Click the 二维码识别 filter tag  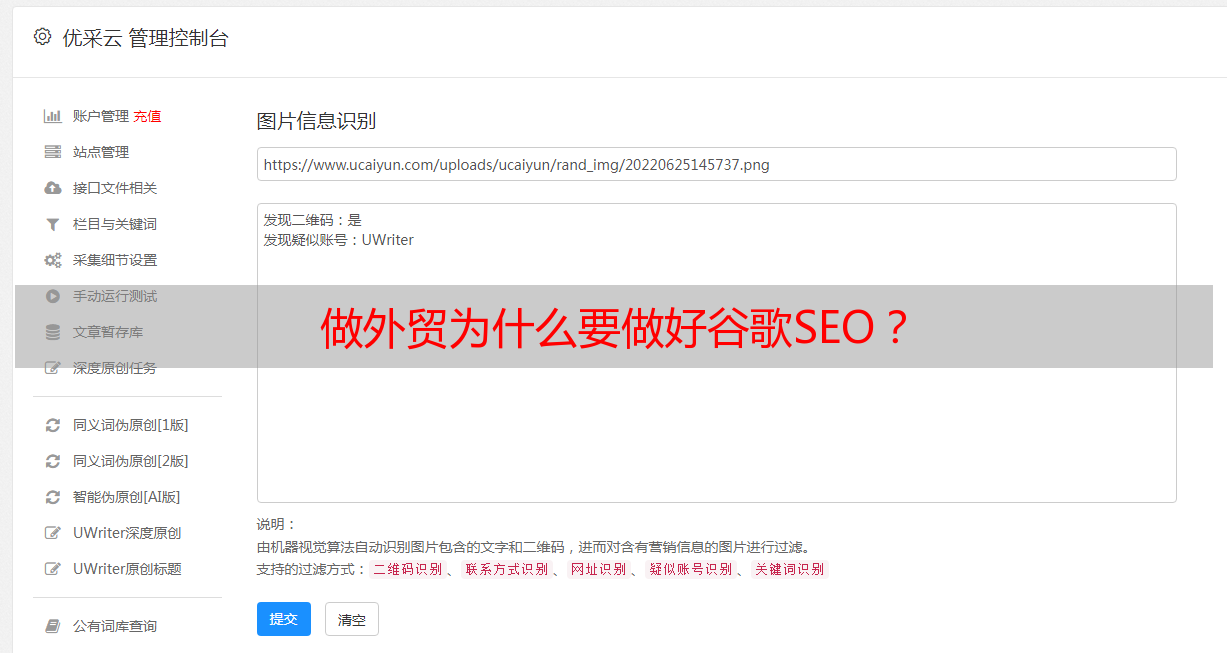[x=408, y=569]
